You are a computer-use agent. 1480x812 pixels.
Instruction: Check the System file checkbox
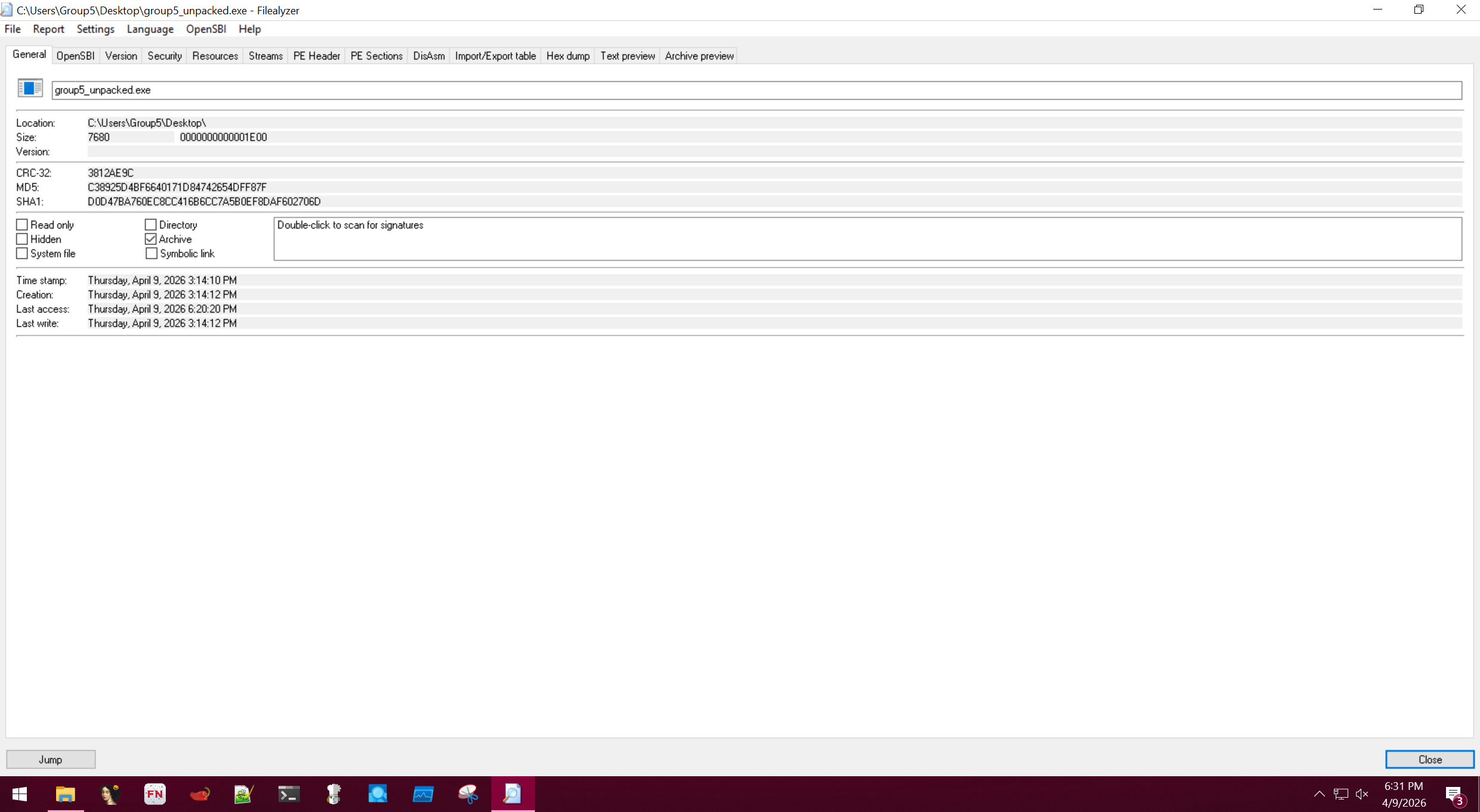[x=22, y=253]
